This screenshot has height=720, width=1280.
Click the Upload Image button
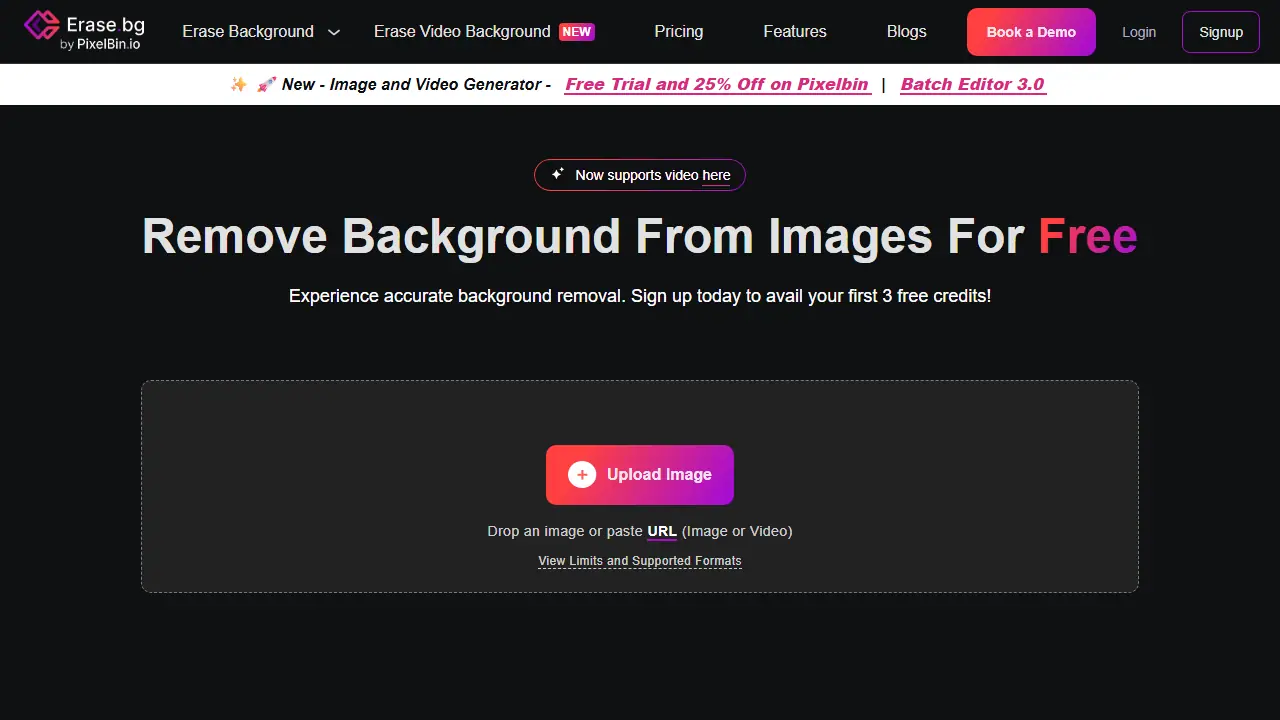(x=640, y=475)
